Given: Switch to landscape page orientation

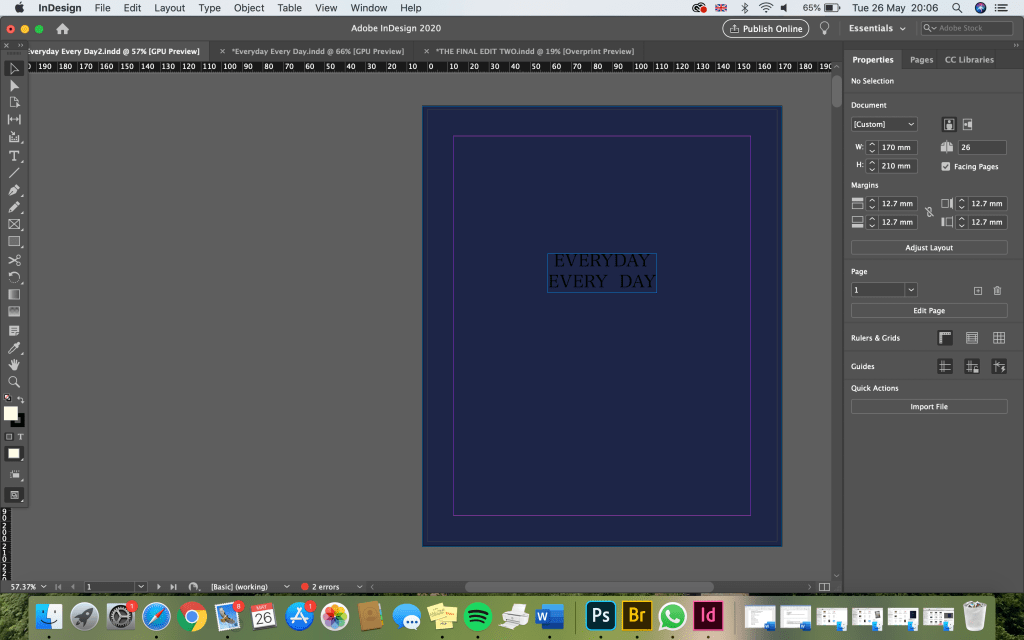Looking at the screenshot, I should [967, 124].
